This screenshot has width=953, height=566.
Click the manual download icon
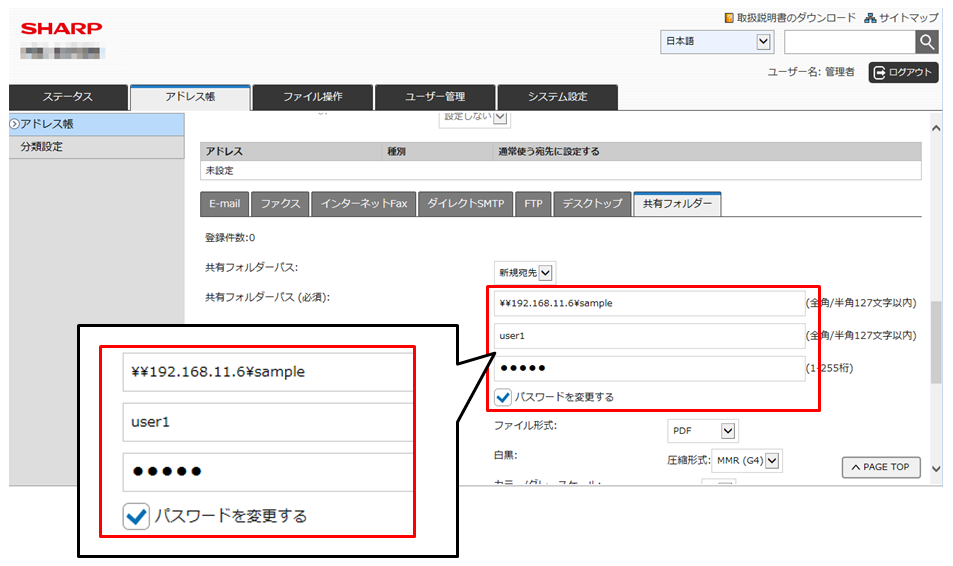[x=729, y=18]
